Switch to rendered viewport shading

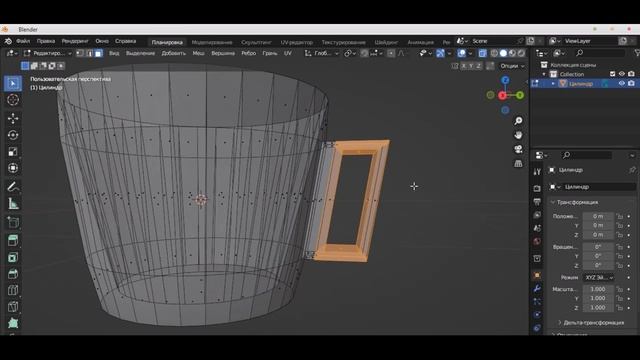pos(521,53)
